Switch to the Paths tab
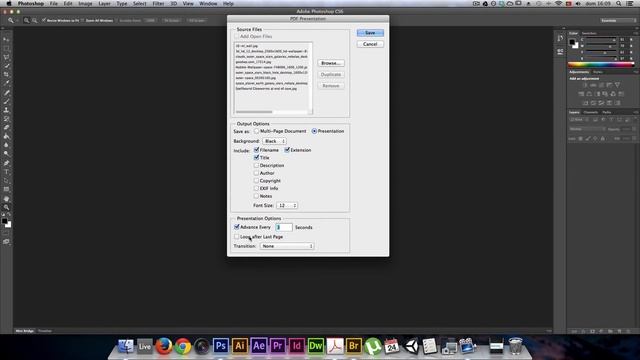640x360 pixels. (607, 112)
